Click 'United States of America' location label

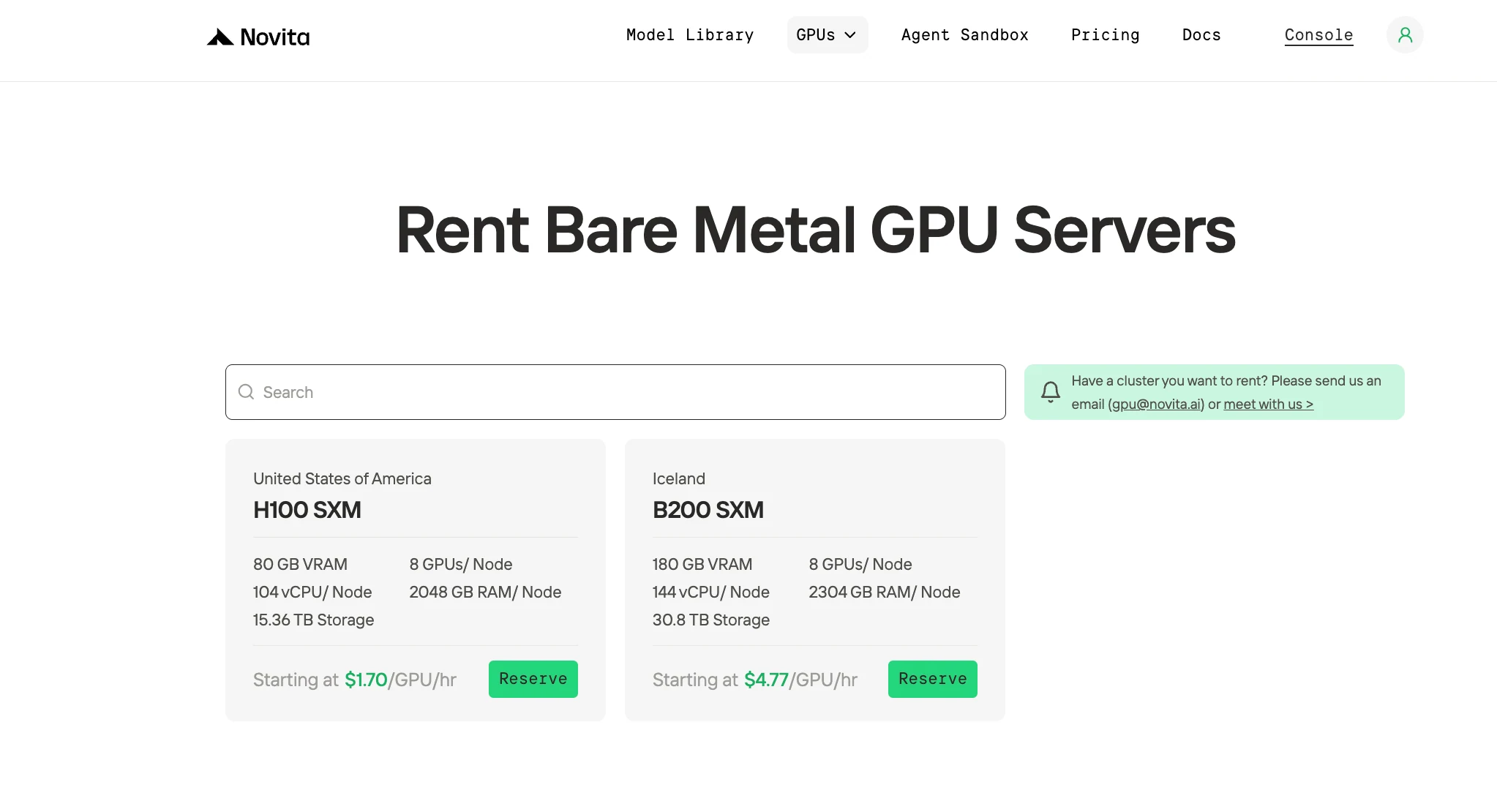(x=342, y=478)
